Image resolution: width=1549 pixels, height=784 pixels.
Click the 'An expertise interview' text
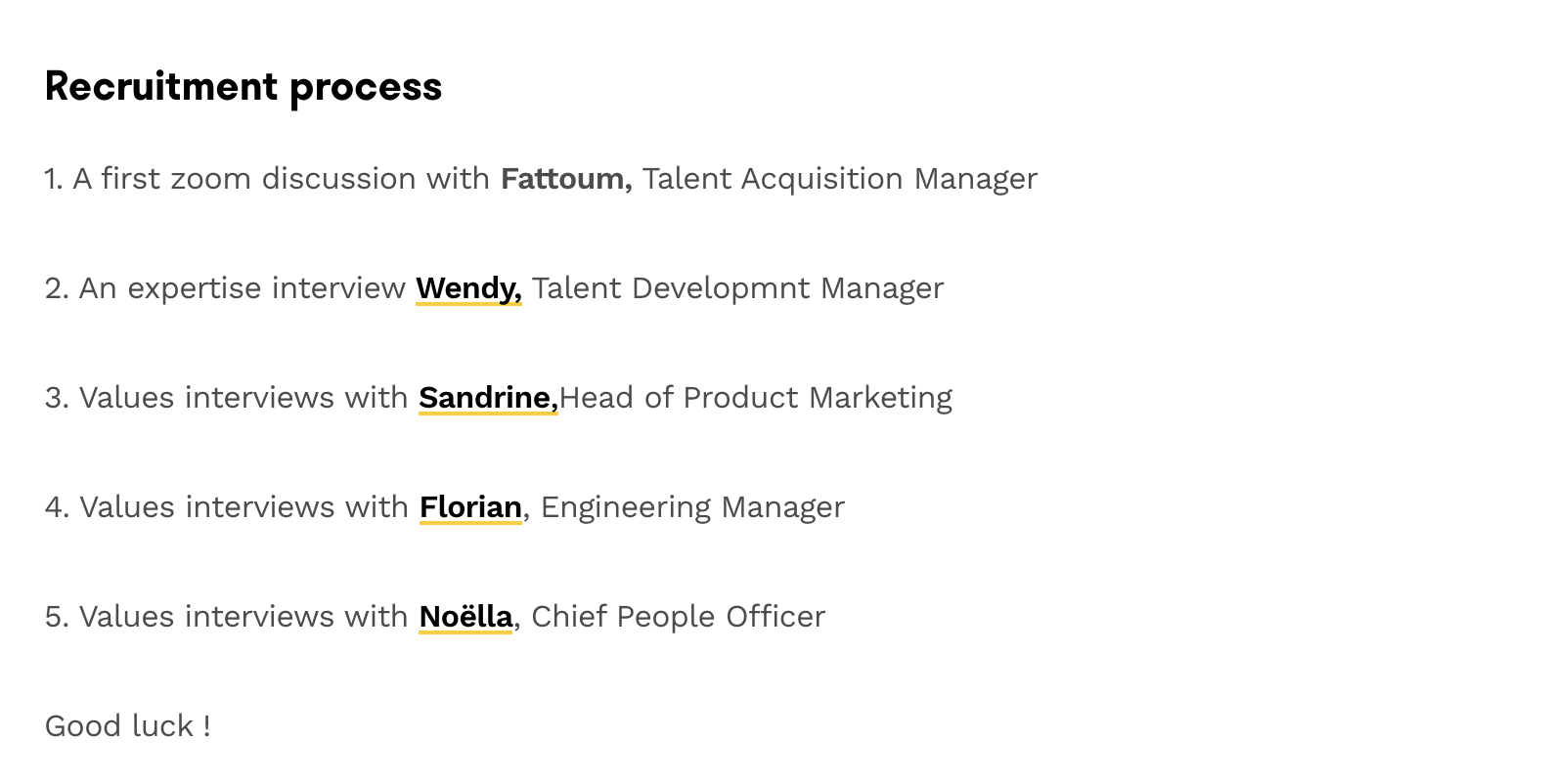click(242, 288)
